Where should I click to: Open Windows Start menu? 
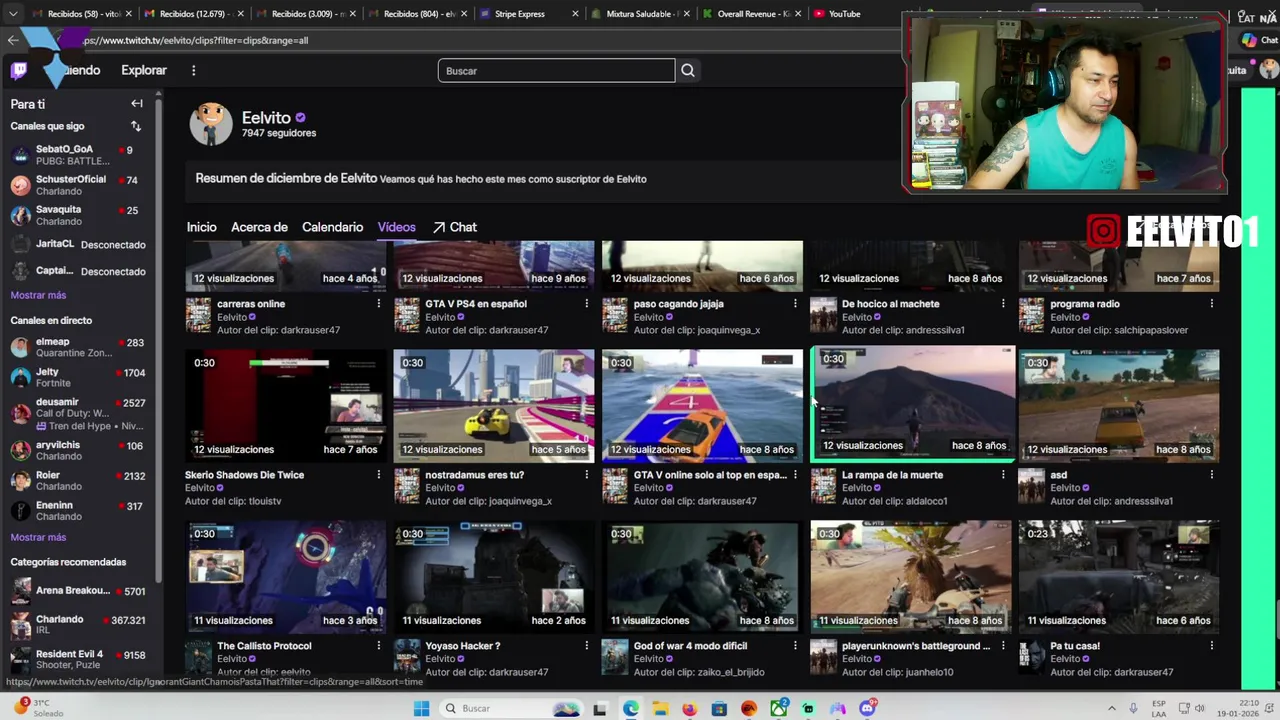click(421, 708)
